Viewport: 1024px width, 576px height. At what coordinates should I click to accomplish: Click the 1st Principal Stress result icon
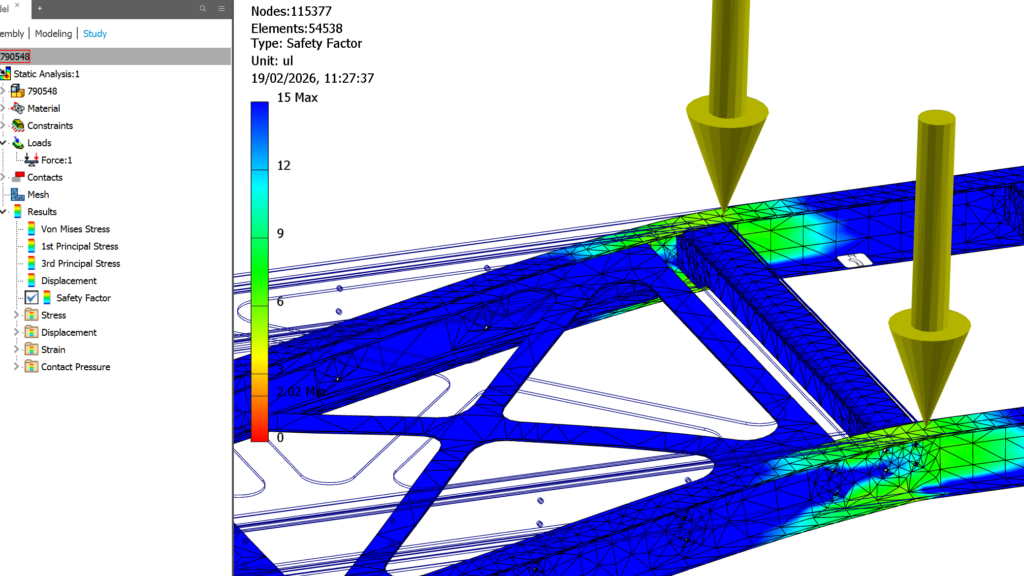pos(31,246)
